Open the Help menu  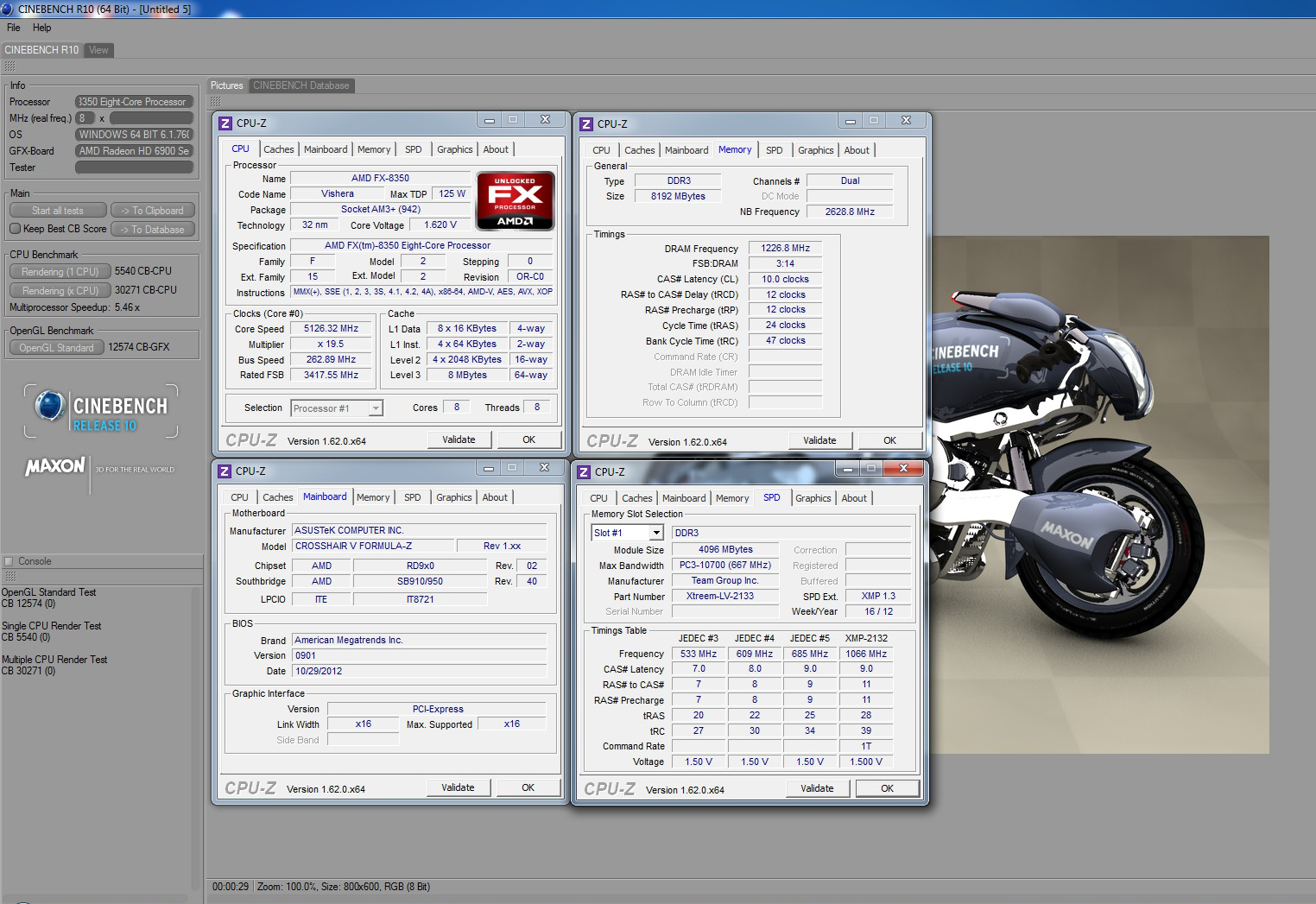[41, 28]
